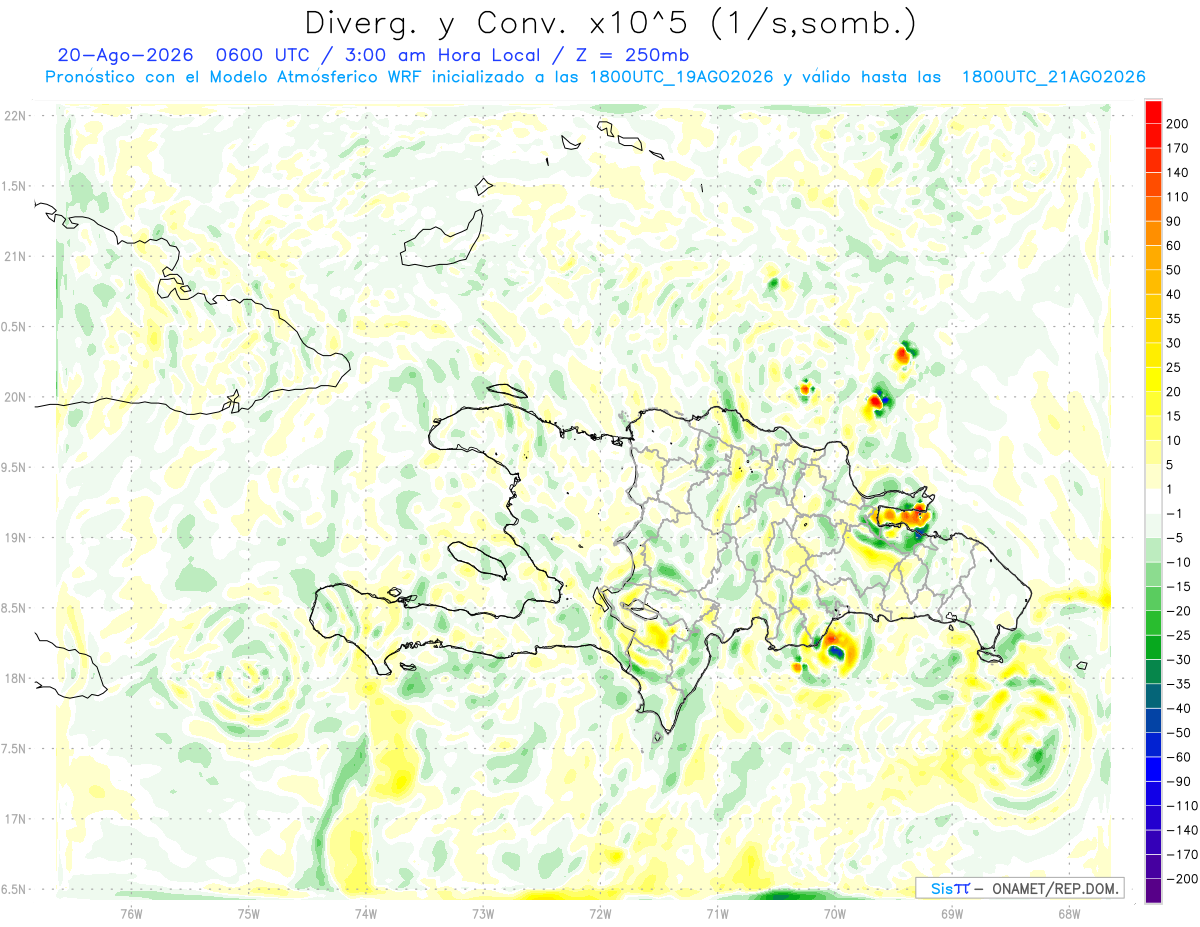Click the positive '25' value on the color scale

(1174, 367)
